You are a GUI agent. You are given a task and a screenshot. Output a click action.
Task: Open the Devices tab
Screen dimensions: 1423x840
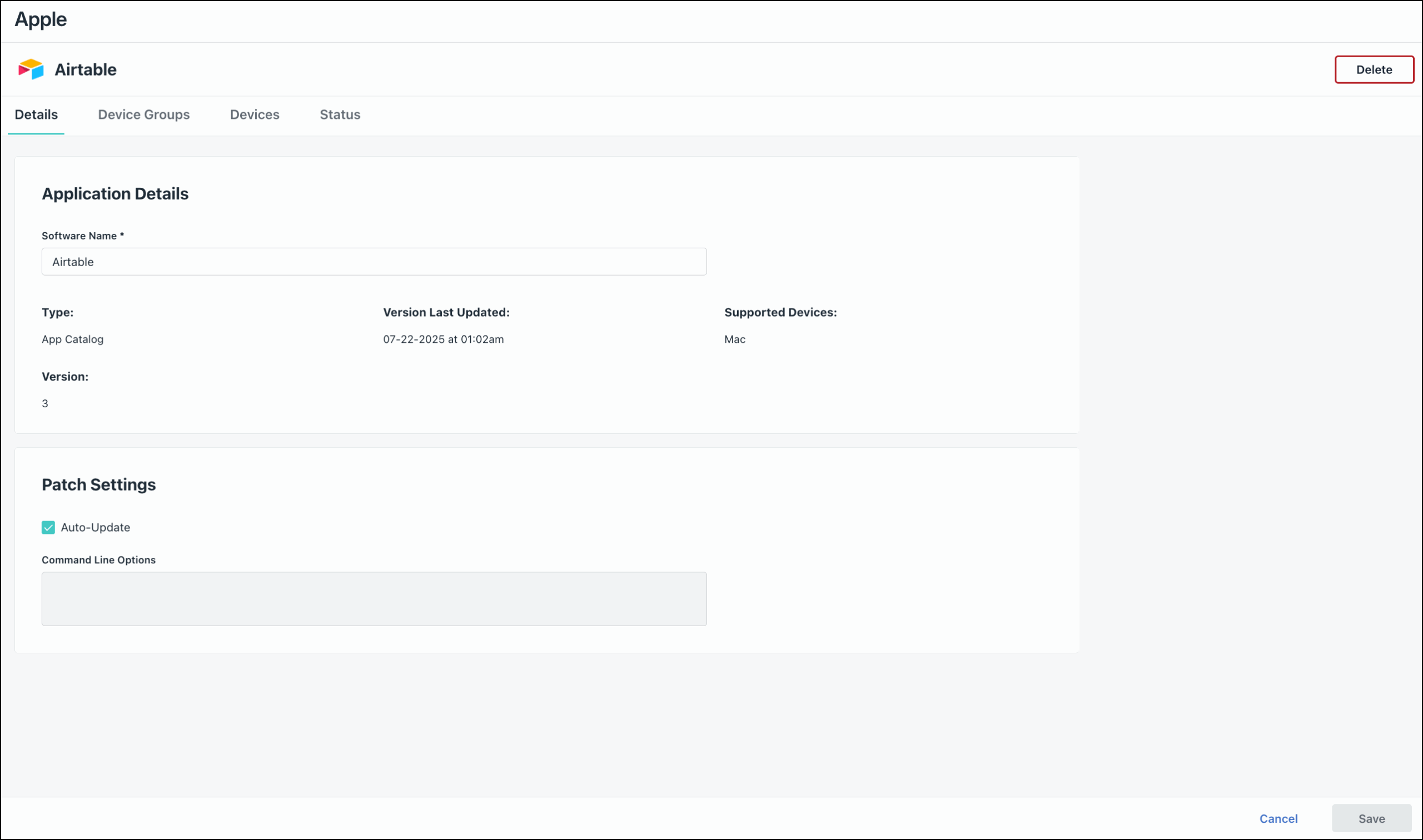[254, 114]
